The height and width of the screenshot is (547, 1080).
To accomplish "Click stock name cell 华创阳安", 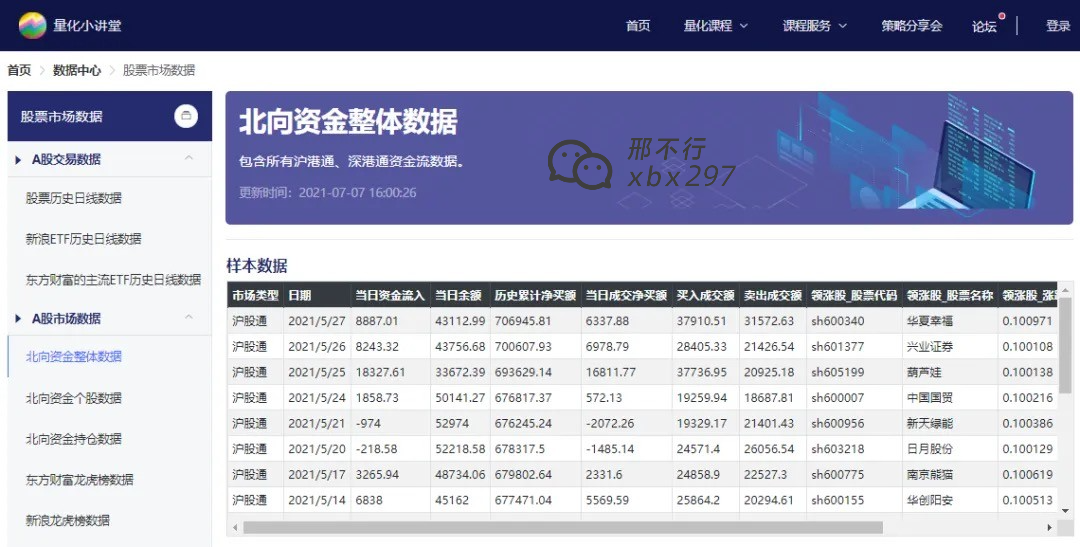I will click(950, 500).
